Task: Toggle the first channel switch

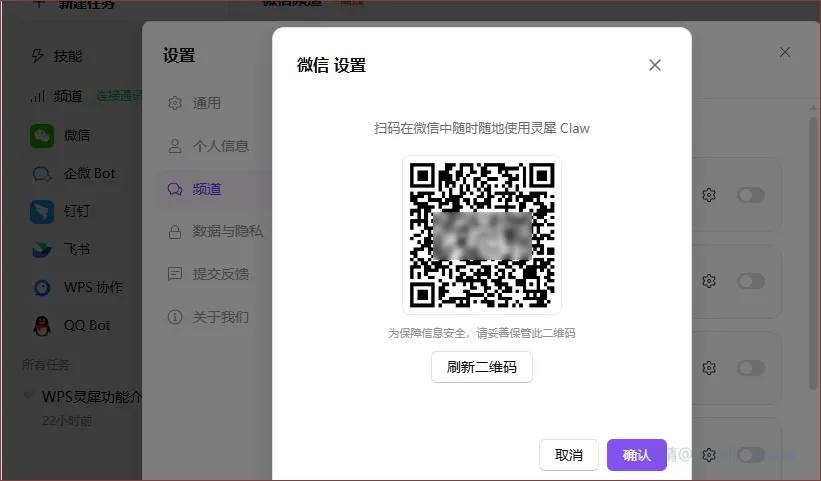Action: pyautogui.click(x=751, y=195)
